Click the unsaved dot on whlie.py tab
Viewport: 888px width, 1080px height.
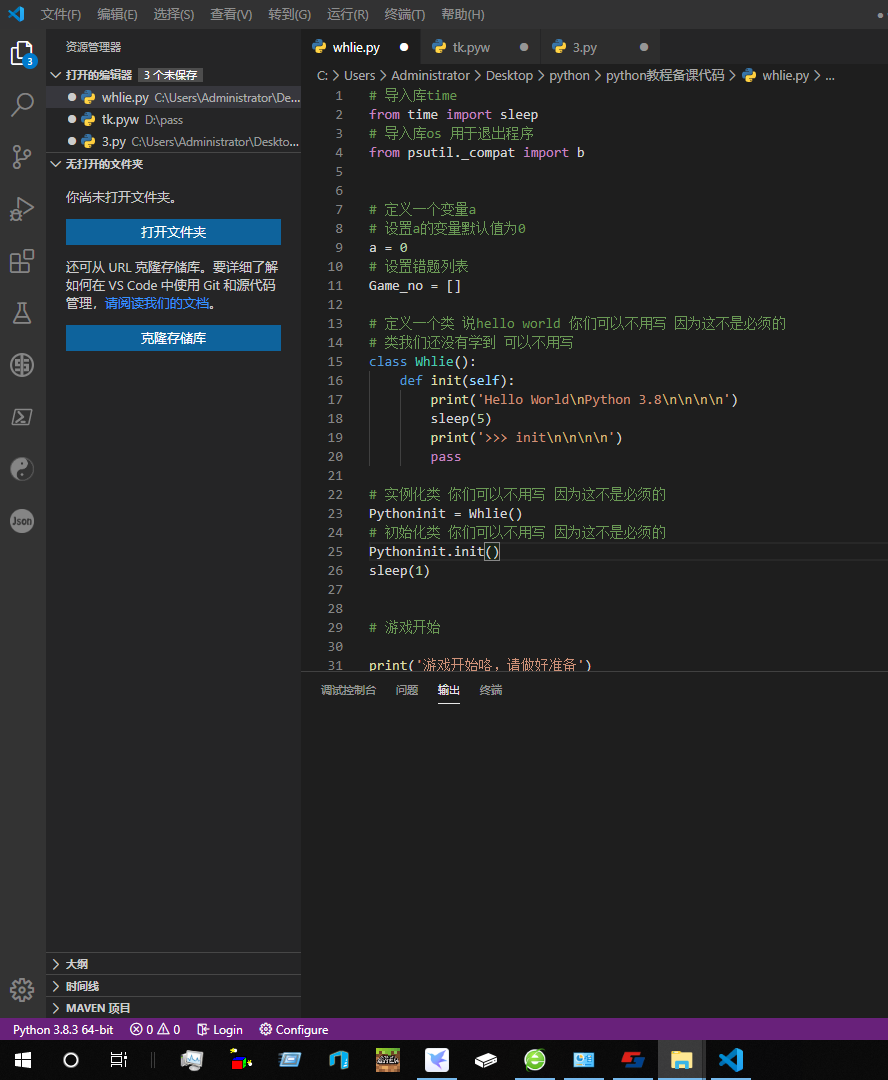(404, 47)
